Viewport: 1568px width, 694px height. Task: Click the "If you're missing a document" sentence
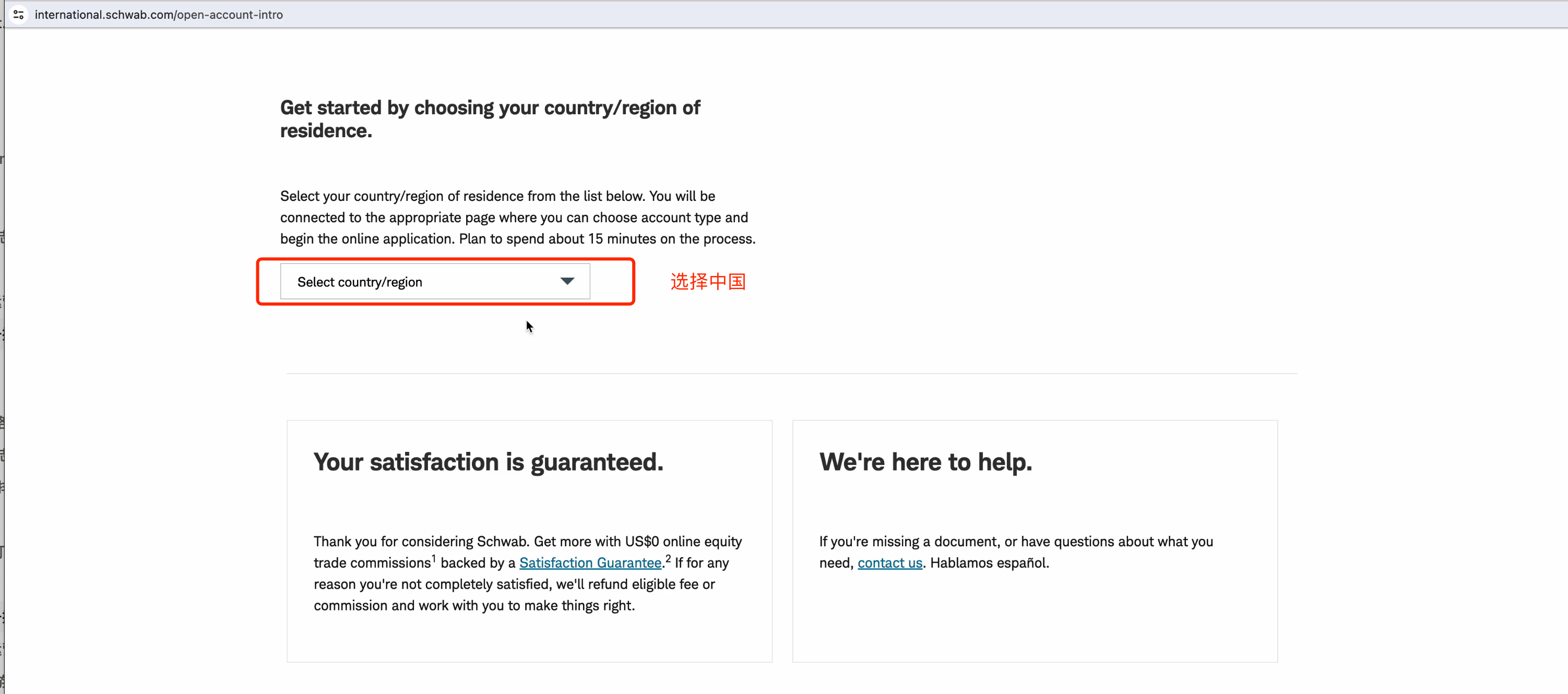[1016, 552]
